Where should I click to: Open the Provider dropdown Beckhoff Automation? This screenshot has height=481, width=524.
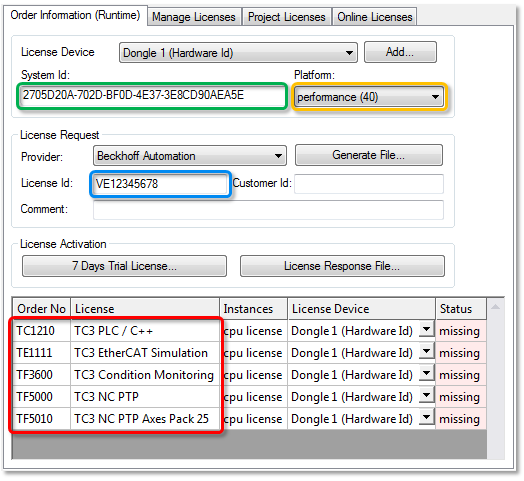pos(190,156)
